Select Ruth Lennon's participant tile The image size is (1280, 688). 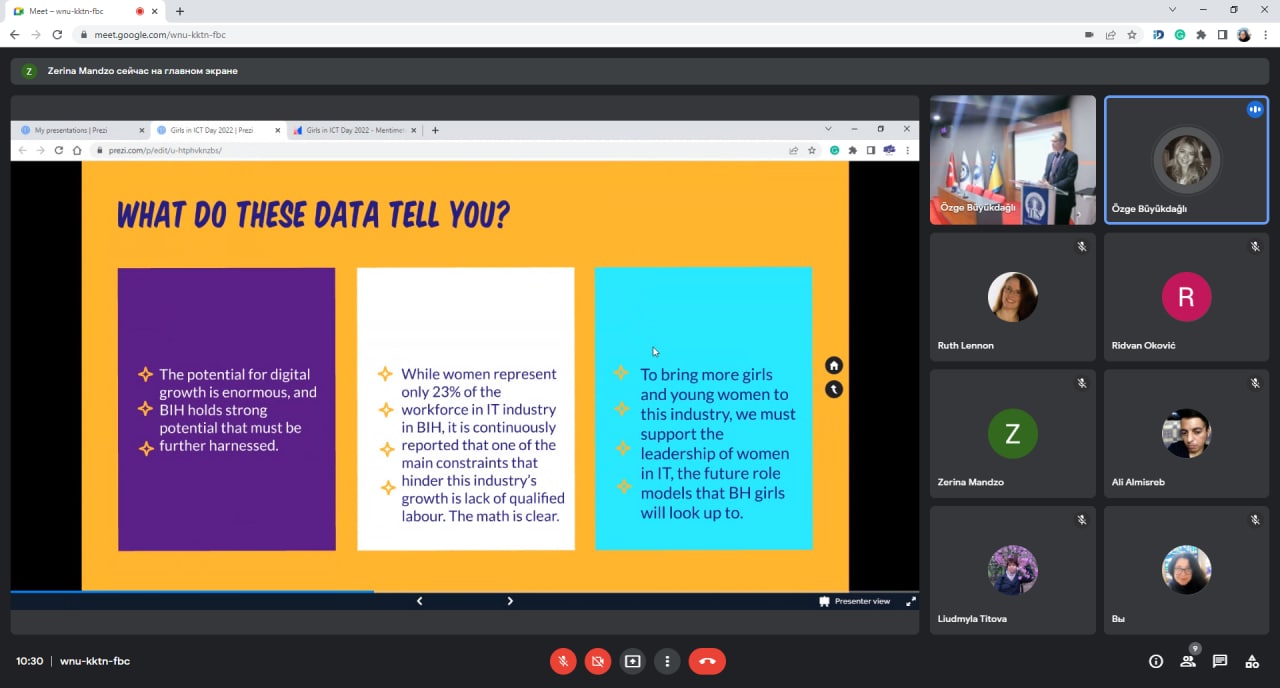click(x=1012, y=297)
